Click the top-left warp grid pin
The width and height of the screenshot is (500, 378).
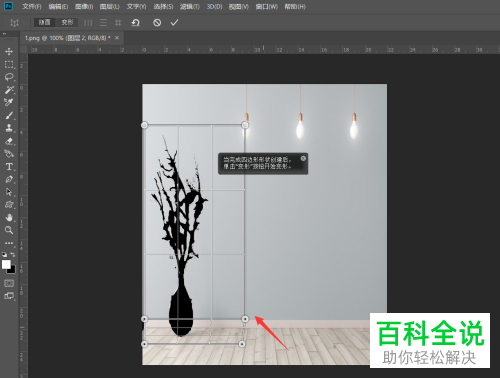click(x=144, y=125)
